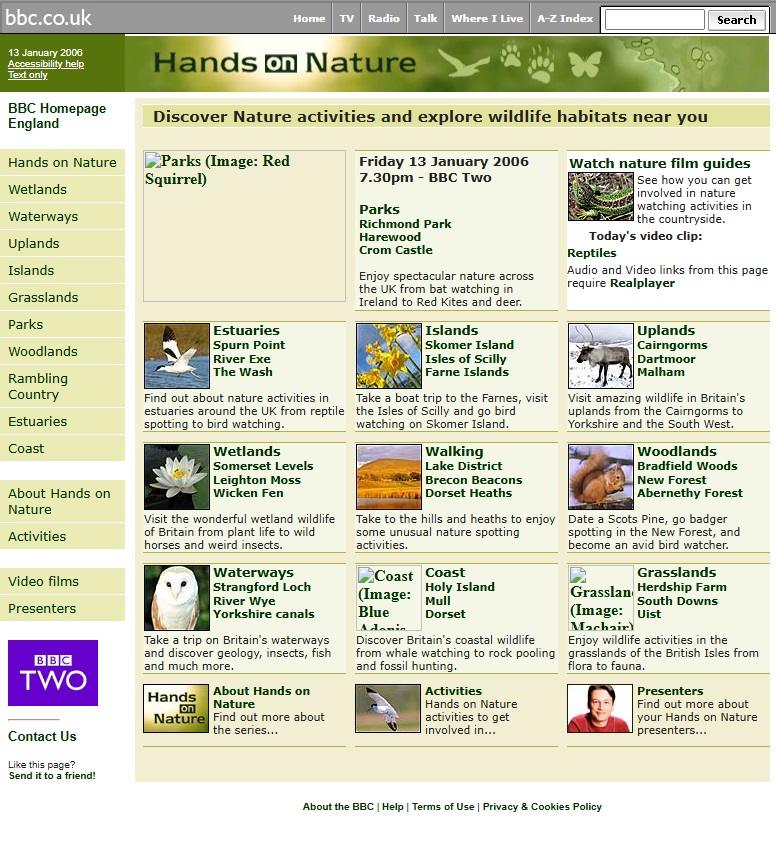Open the Abernethy Forest link
Screen dimensions: 776x841
pyautogui.click(x=690, y=493)
